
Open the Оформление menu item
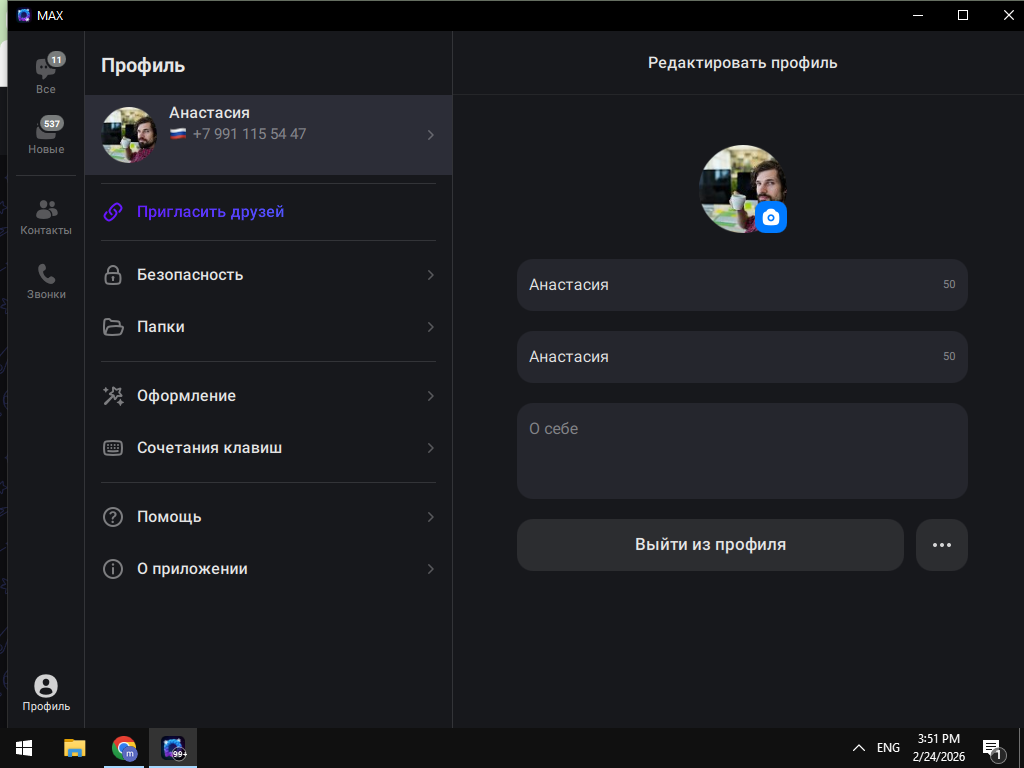[x=268, y=396]
